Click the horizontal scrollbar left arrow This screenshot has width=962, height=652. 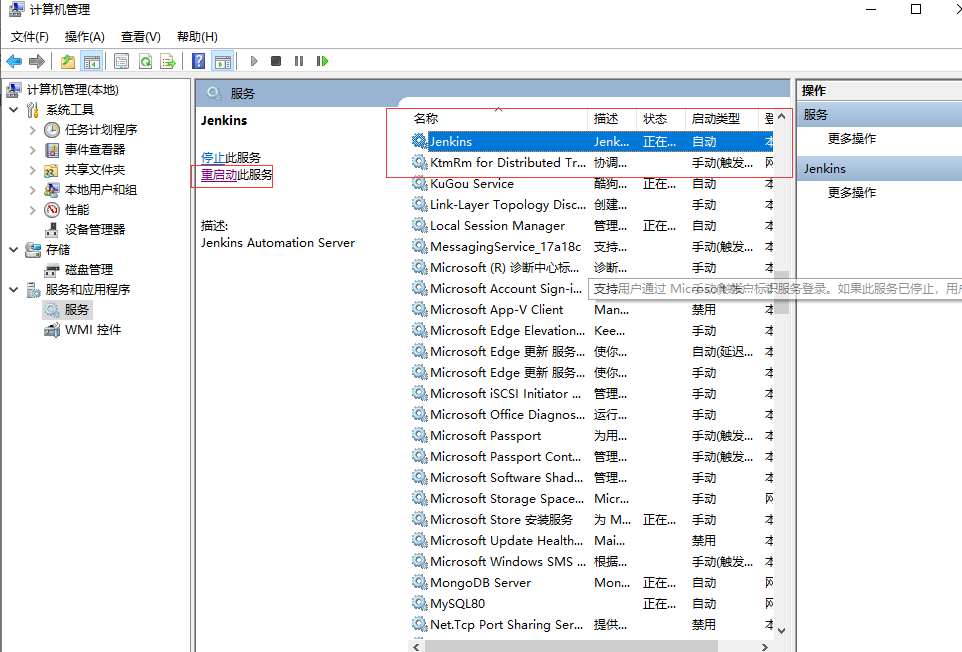417,646
